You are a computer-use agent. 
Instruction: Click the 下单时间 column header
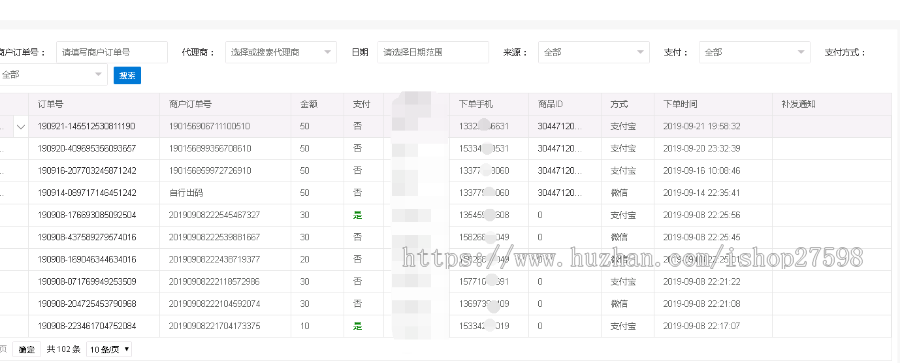680,105
